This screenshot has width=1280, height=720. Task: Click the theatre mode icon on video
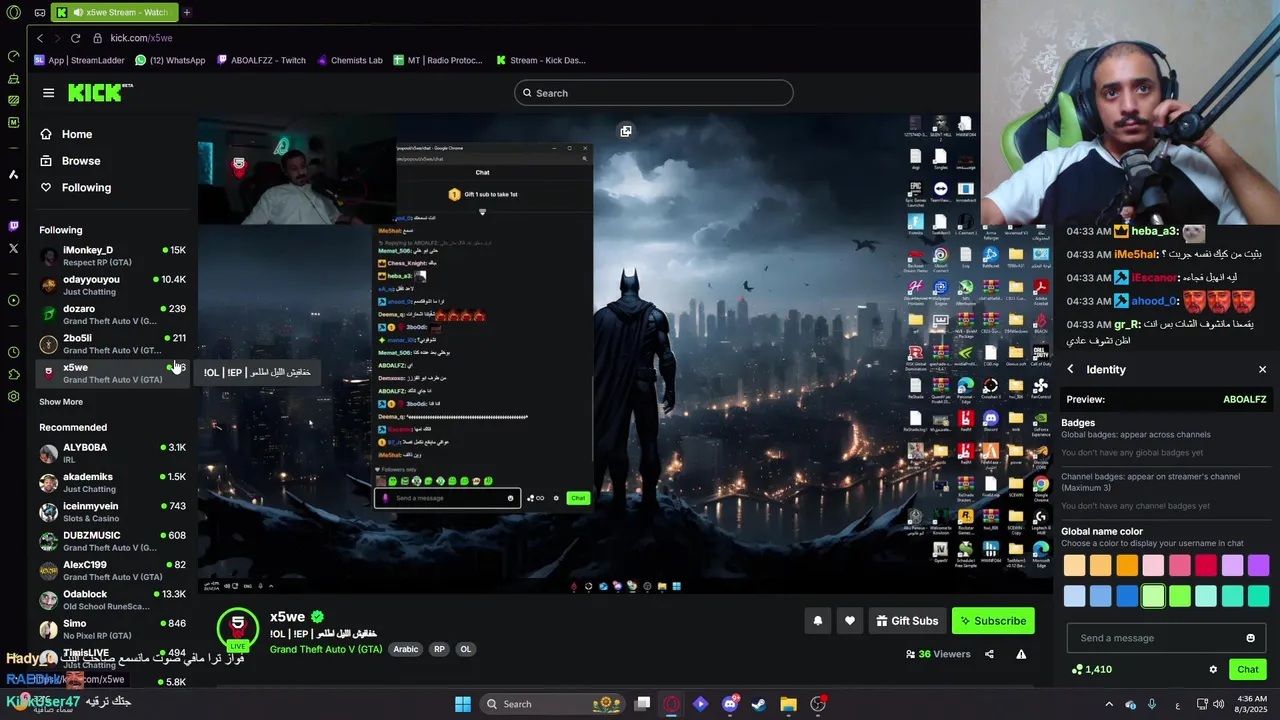click(x=626, y=131)
